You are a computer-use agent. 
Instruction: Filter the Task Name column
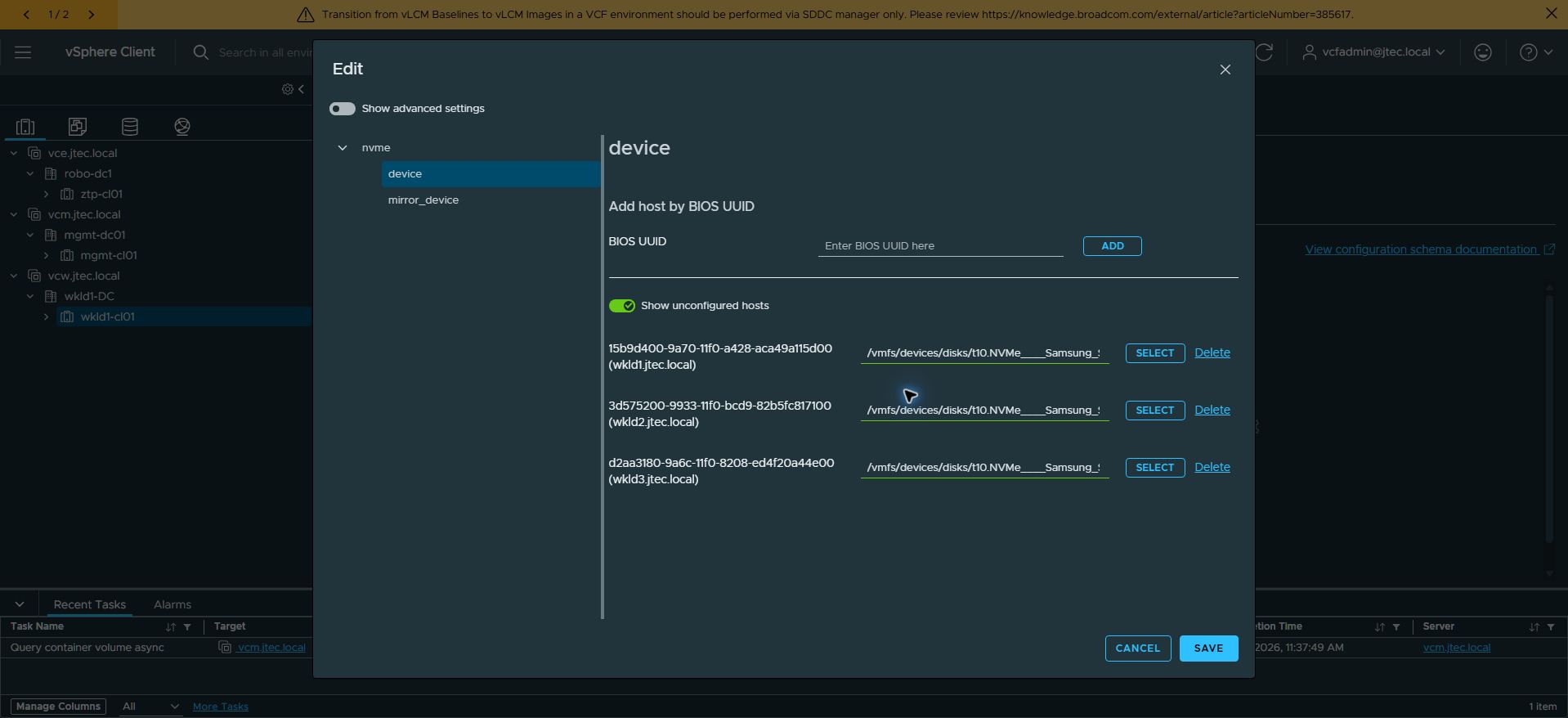(187, 627)
